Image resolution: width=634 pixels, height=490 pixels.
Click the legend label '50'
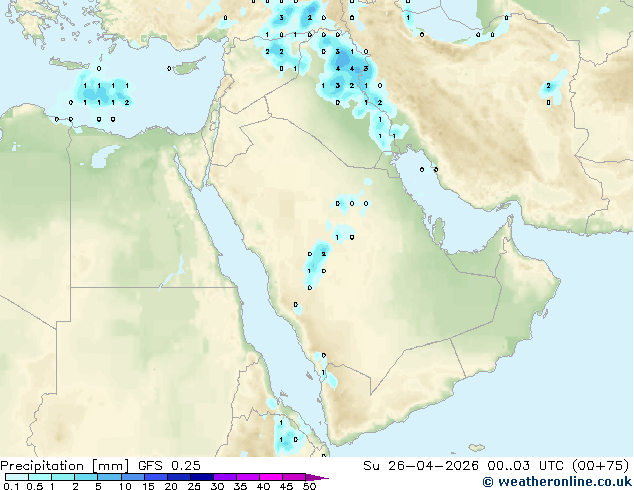coord(310,486)
